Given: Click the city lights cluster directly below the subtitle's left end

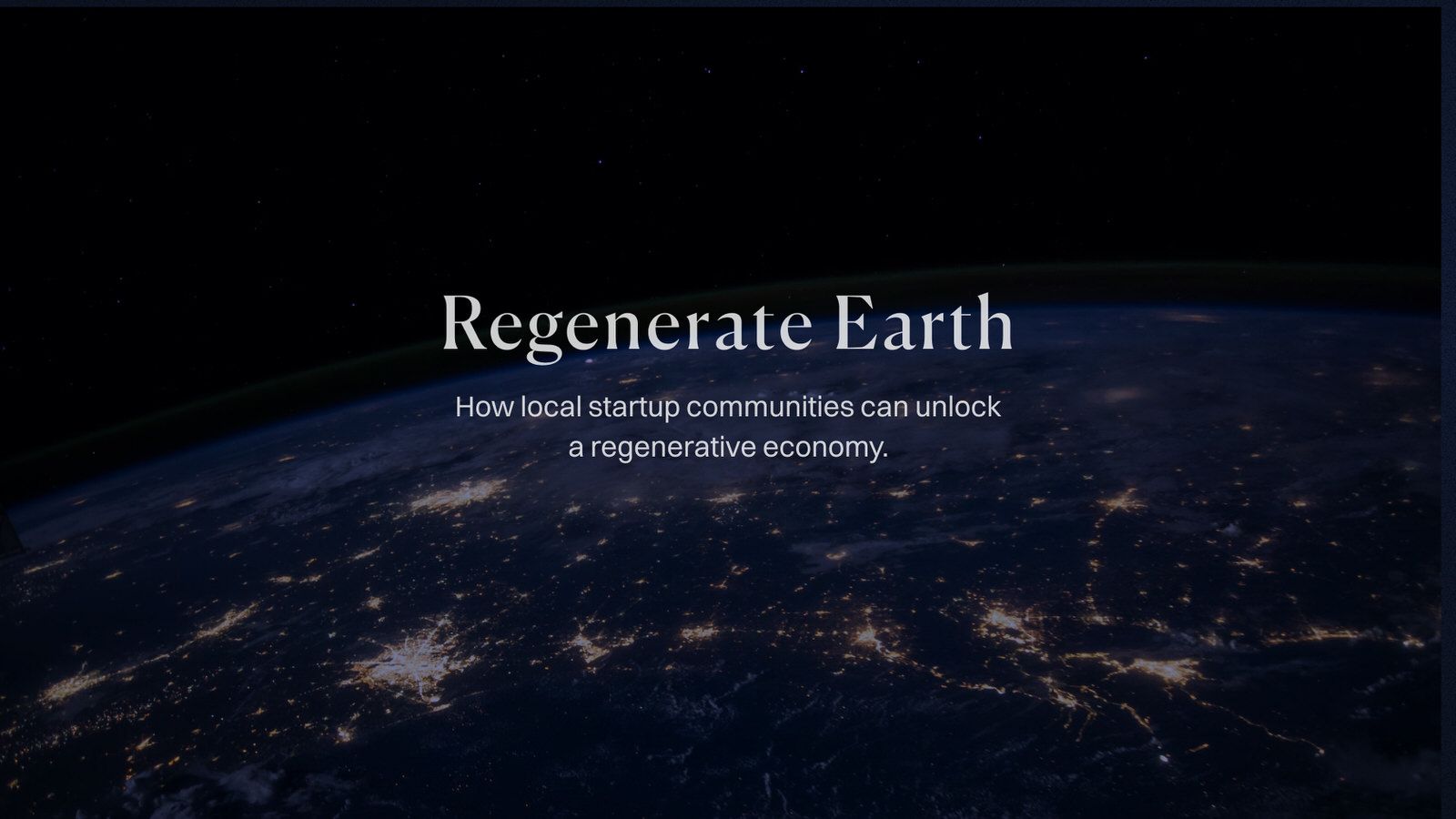Looking at the screenshot, I should (458, 496).
